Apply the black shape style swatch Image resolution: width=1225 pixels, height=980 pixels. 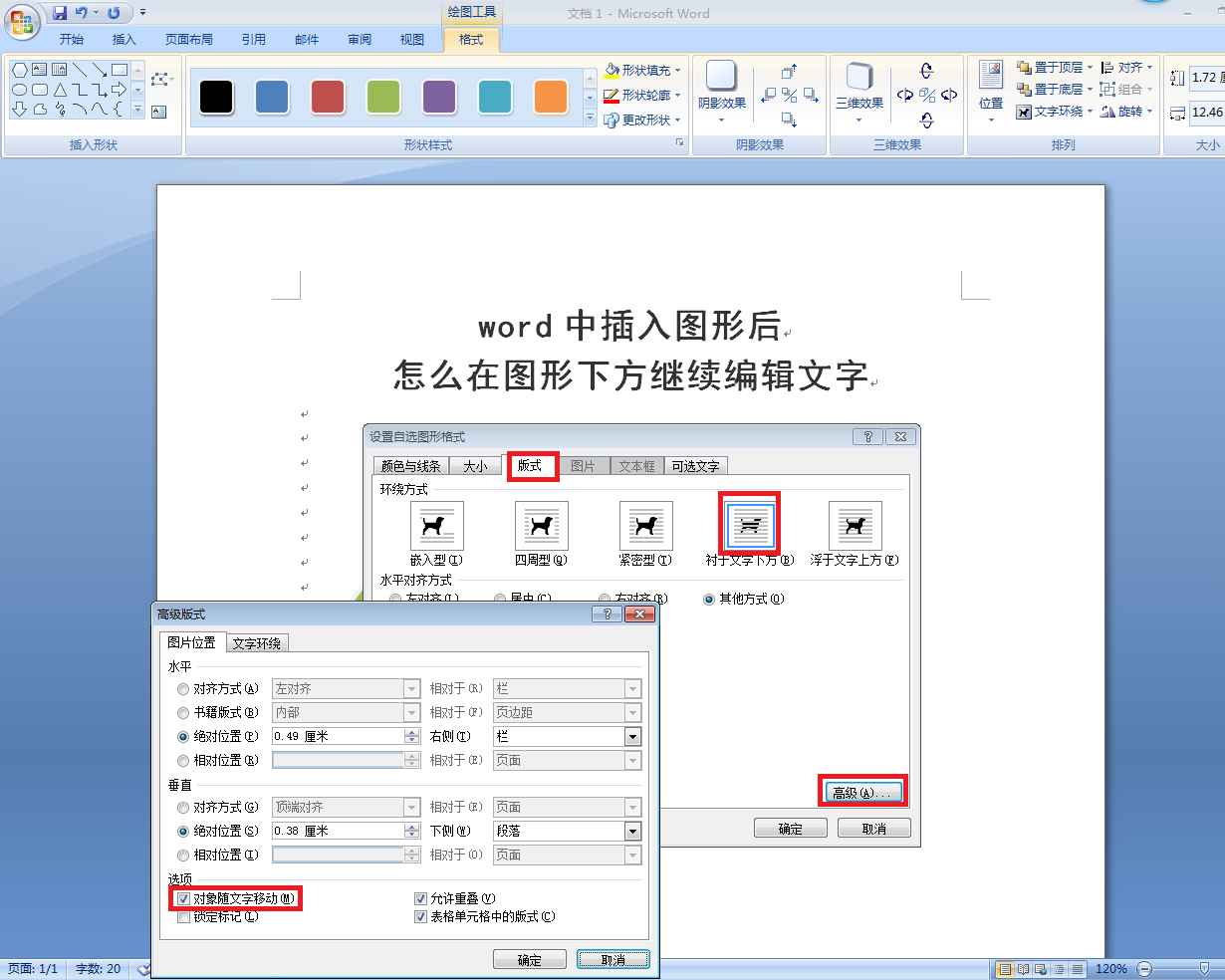coord(216,97)
